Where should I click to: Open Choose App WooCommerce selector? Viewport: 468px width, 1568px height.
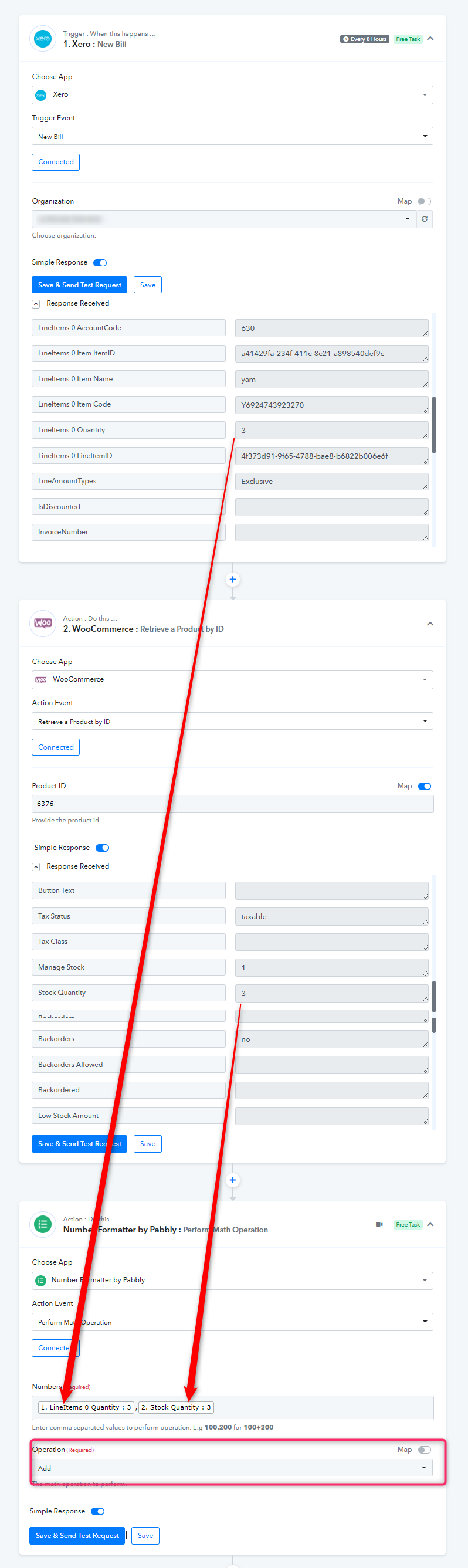(232, 679)
